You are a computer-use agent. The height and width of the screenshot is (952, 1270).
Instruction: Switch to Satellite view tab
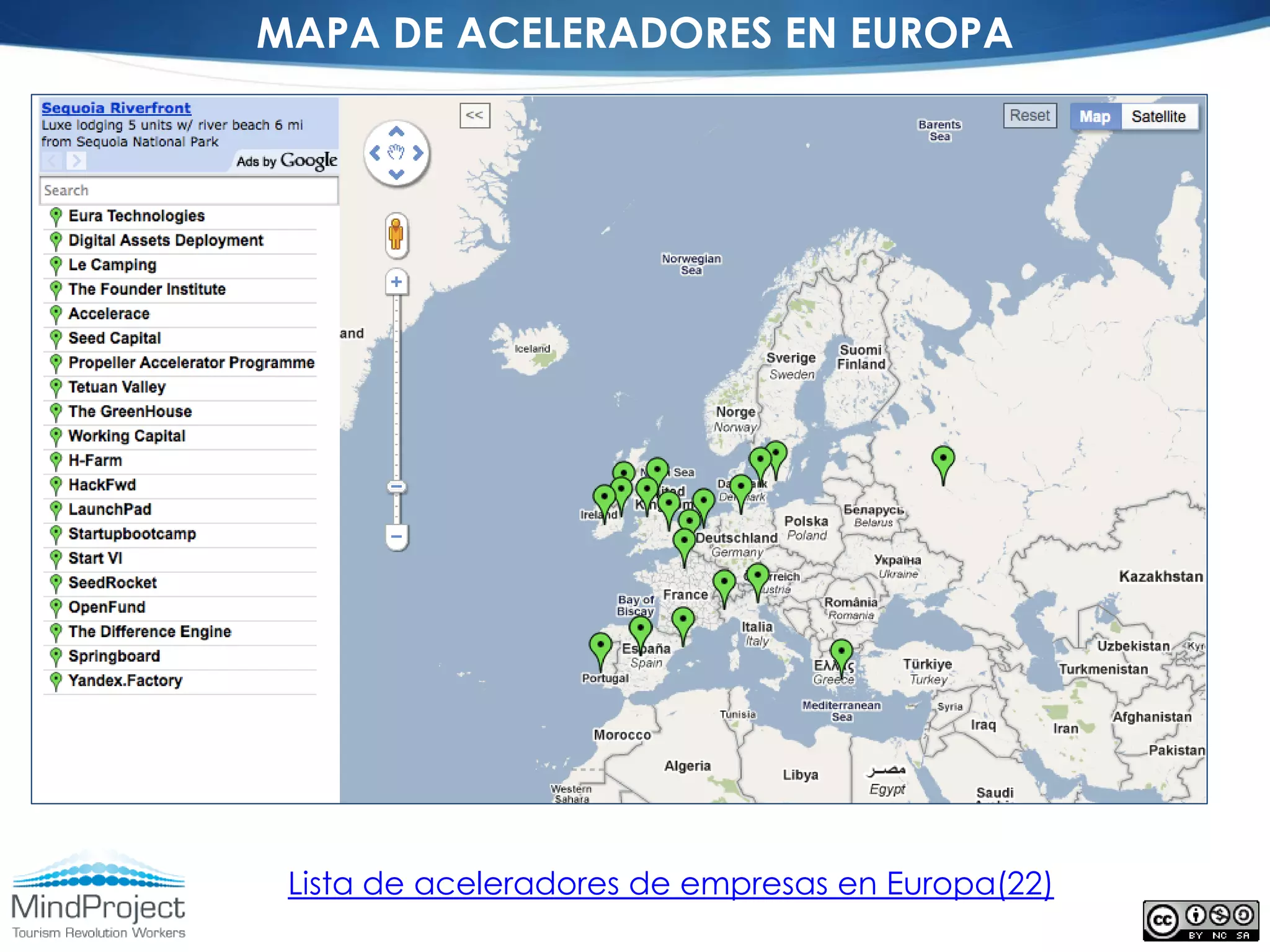click(1159, 117)
